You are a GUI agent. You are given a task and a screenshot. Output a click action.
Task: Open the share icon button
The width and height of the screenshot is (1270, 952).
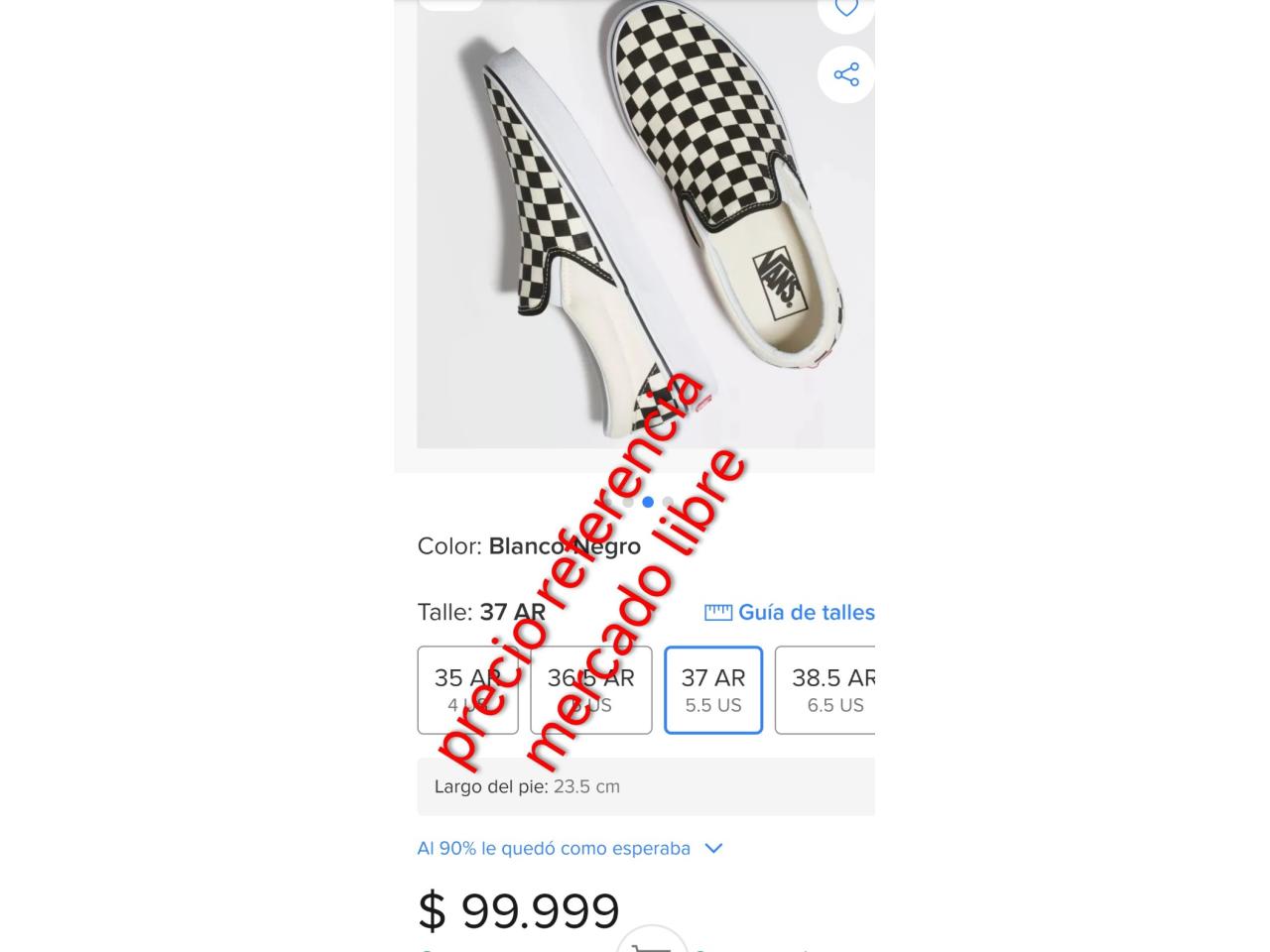(845, 74)
